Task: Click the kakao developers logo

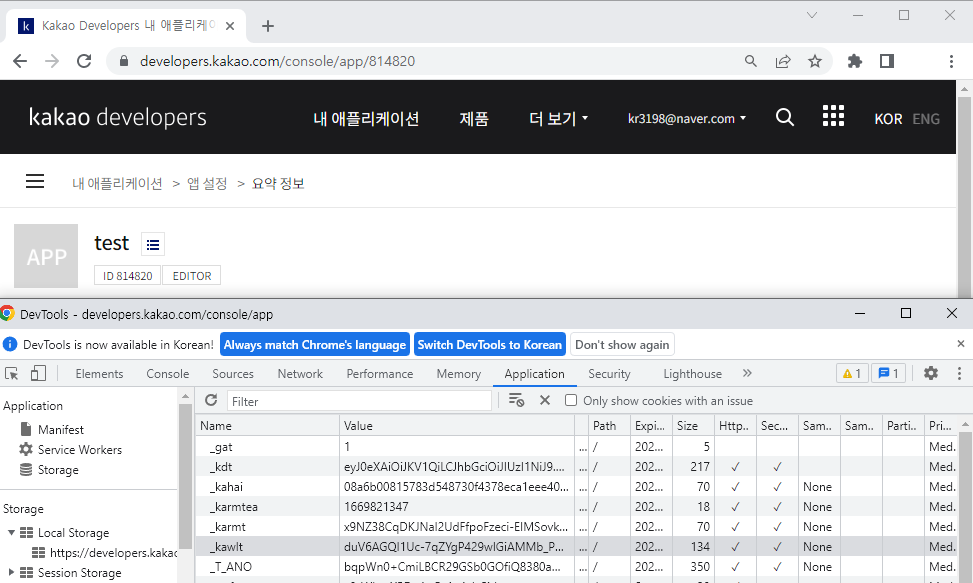Action: [x=118, y=117]
